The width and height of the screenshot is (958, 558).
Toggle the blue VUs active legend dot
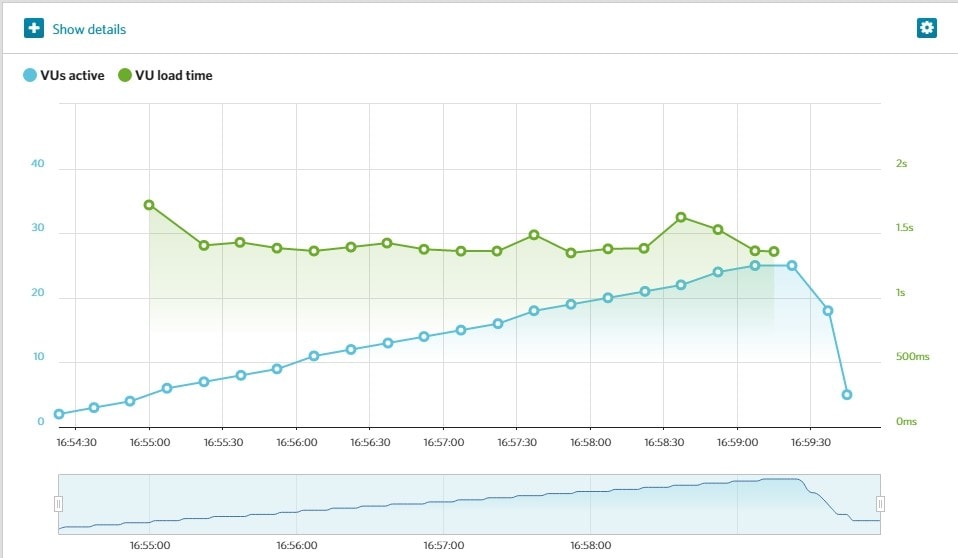(29, 75)
